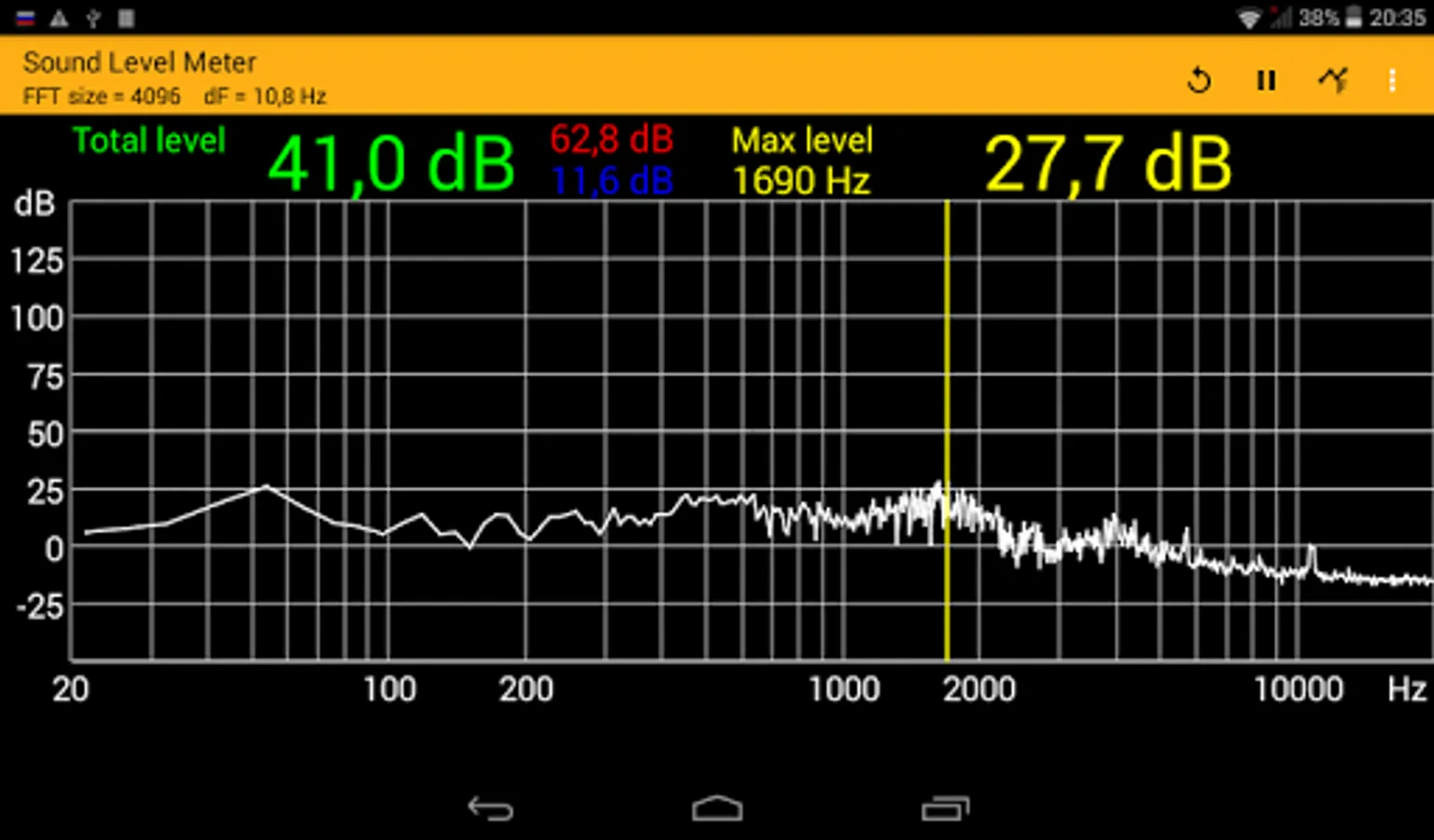This screenshot has height=840, width=1434.
Task: Tap the 100 frequency axis label
Action: [388, 690]
